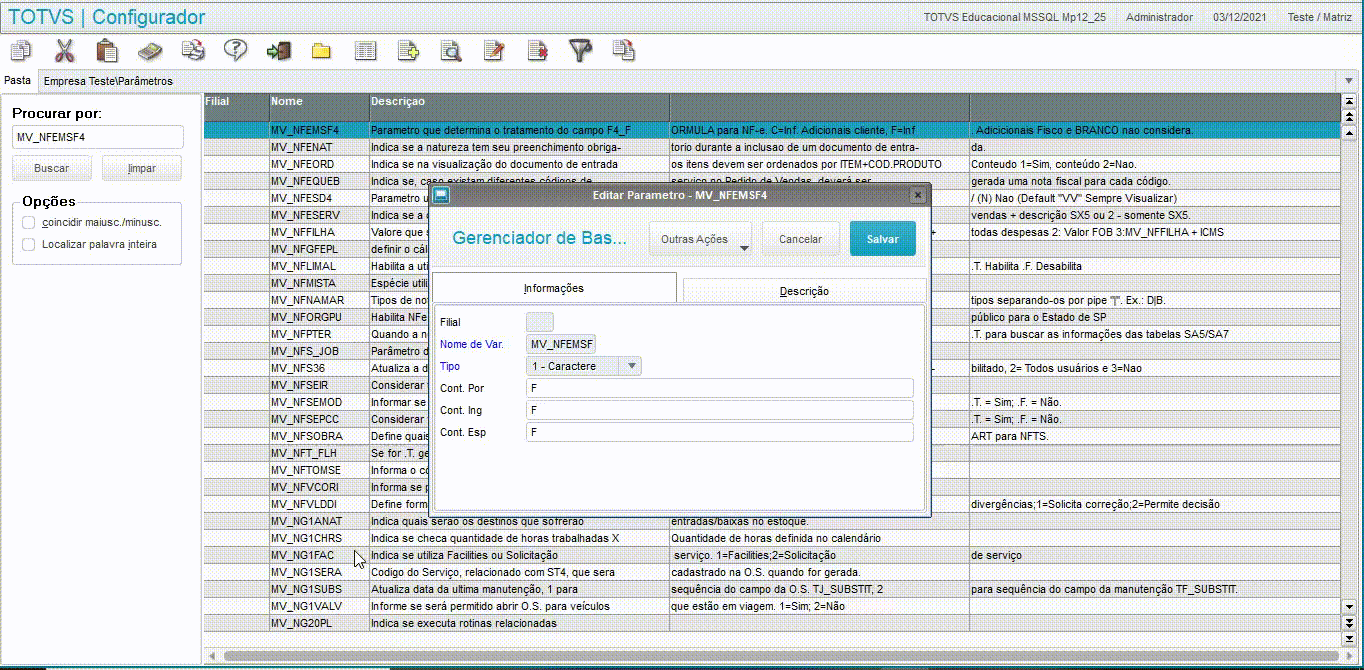
Task: Click the add new record icon
Action: [x=408, y=50]
